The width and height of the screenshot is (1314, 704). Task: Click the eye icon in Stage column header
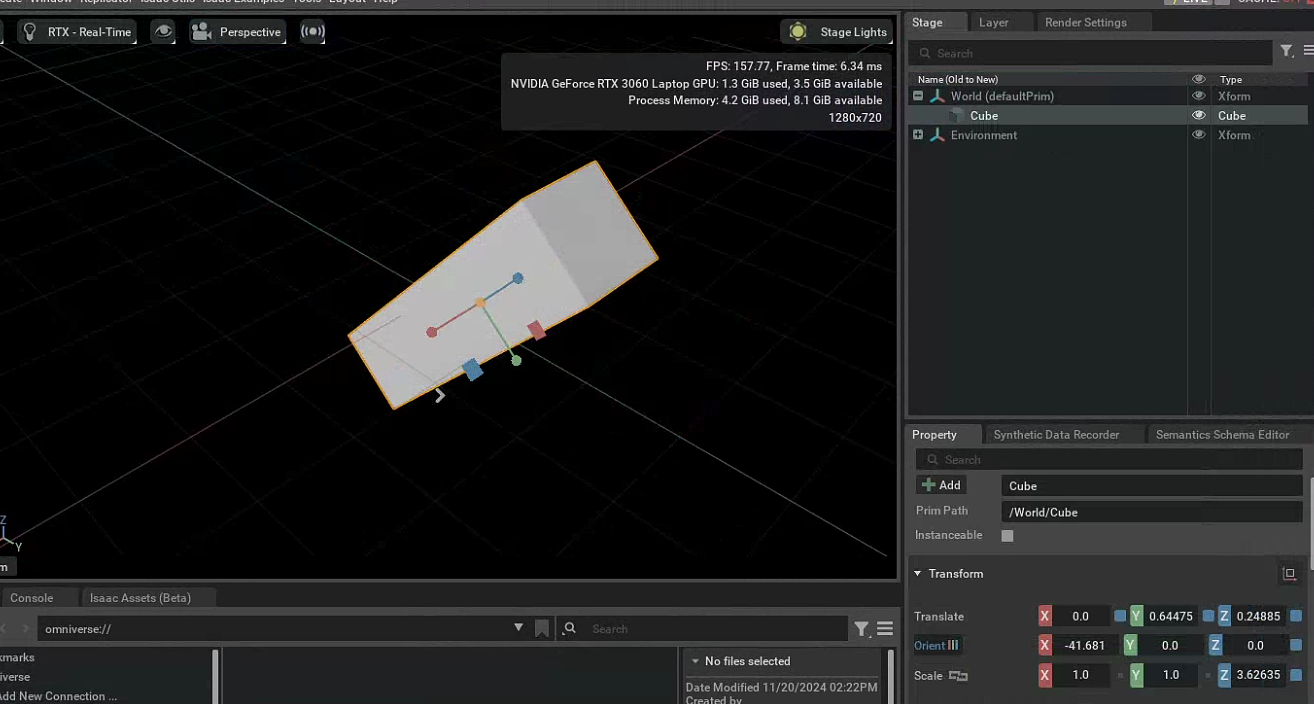tap(1198, 79)
